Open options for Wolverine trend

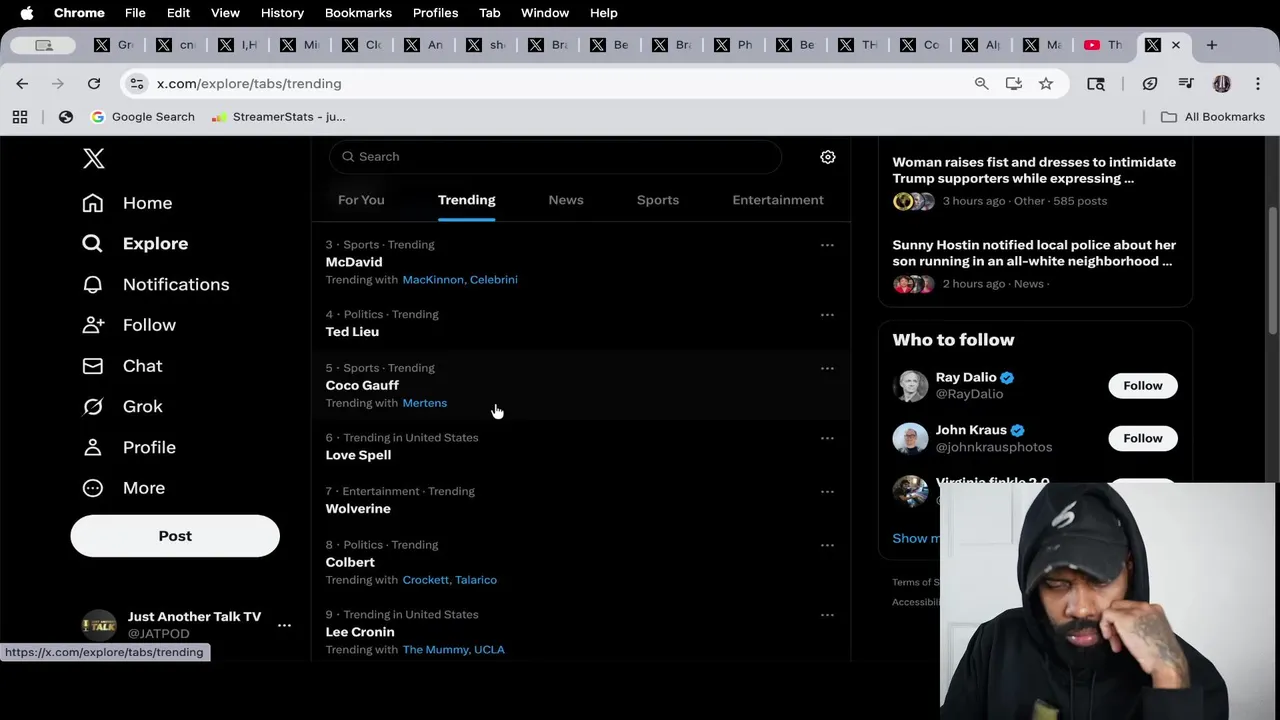point(827,492)
